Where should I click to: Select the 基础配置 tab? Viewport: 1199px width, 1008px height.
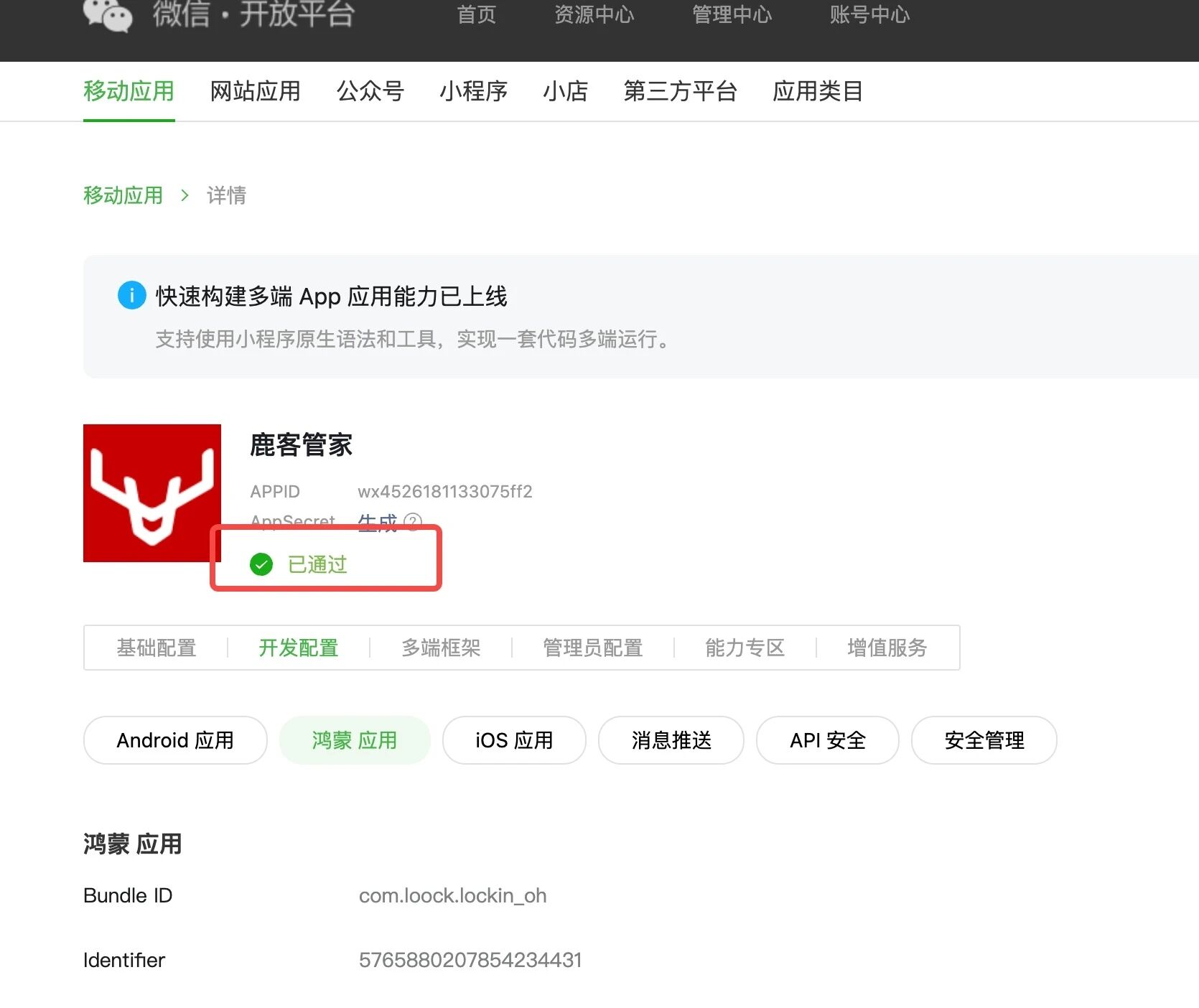tap(157, 648)
